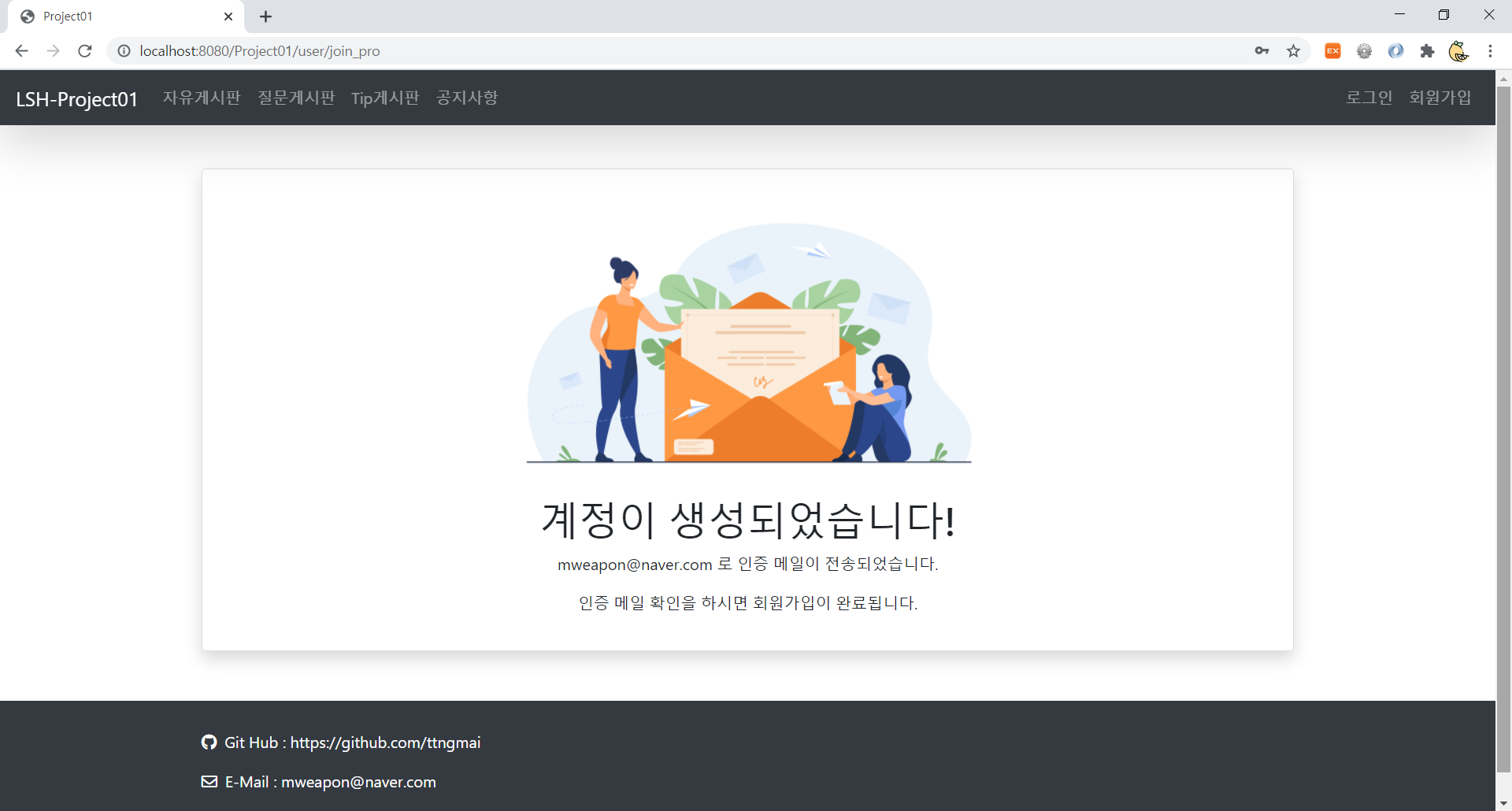The image size is (1512, 811).
Task: Open the Chrome profile avatar
Action: tap(1458, 51)
